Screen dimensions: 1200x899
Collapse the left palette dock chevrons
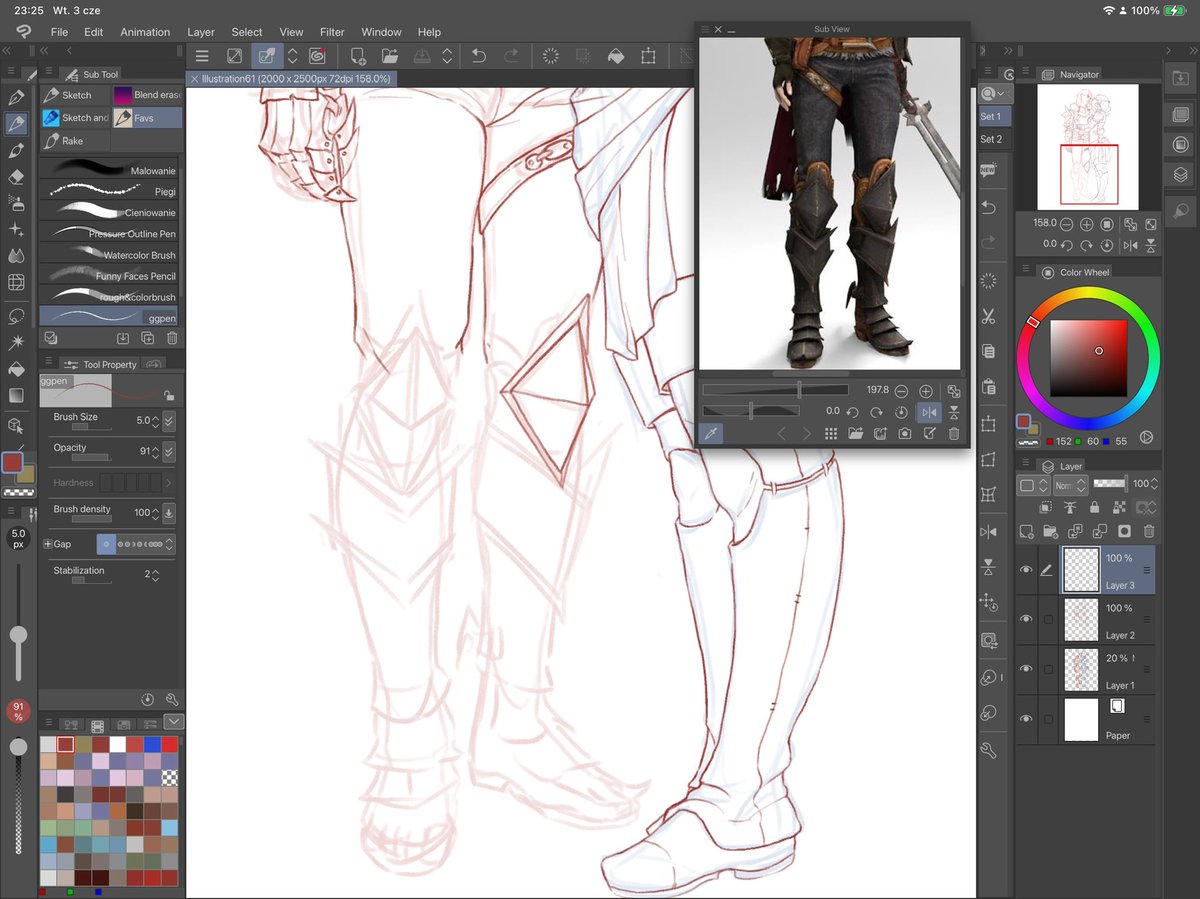[7, 49]
